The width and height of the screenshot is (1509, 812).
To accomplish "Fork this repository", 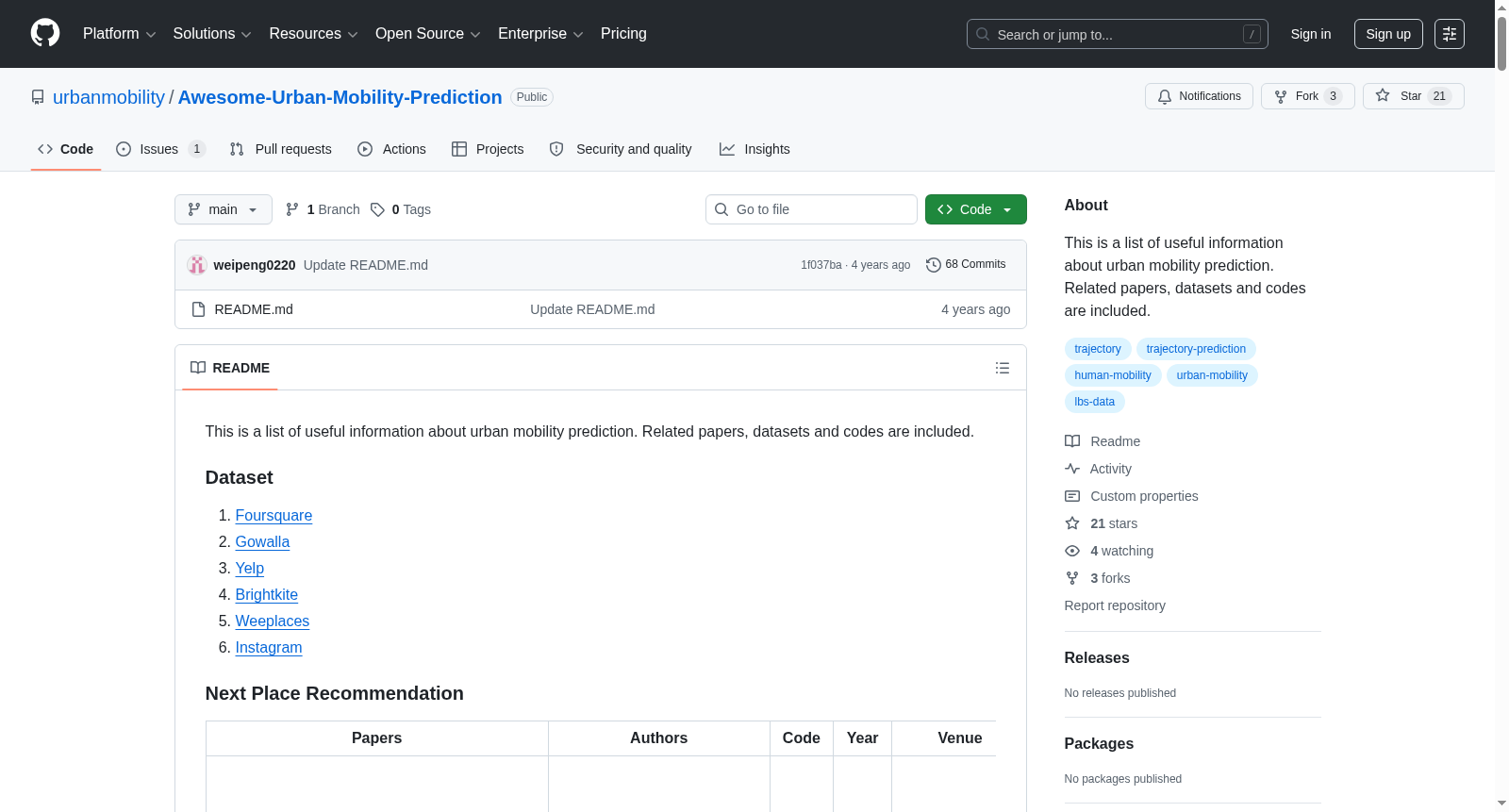I will 1307,96.
